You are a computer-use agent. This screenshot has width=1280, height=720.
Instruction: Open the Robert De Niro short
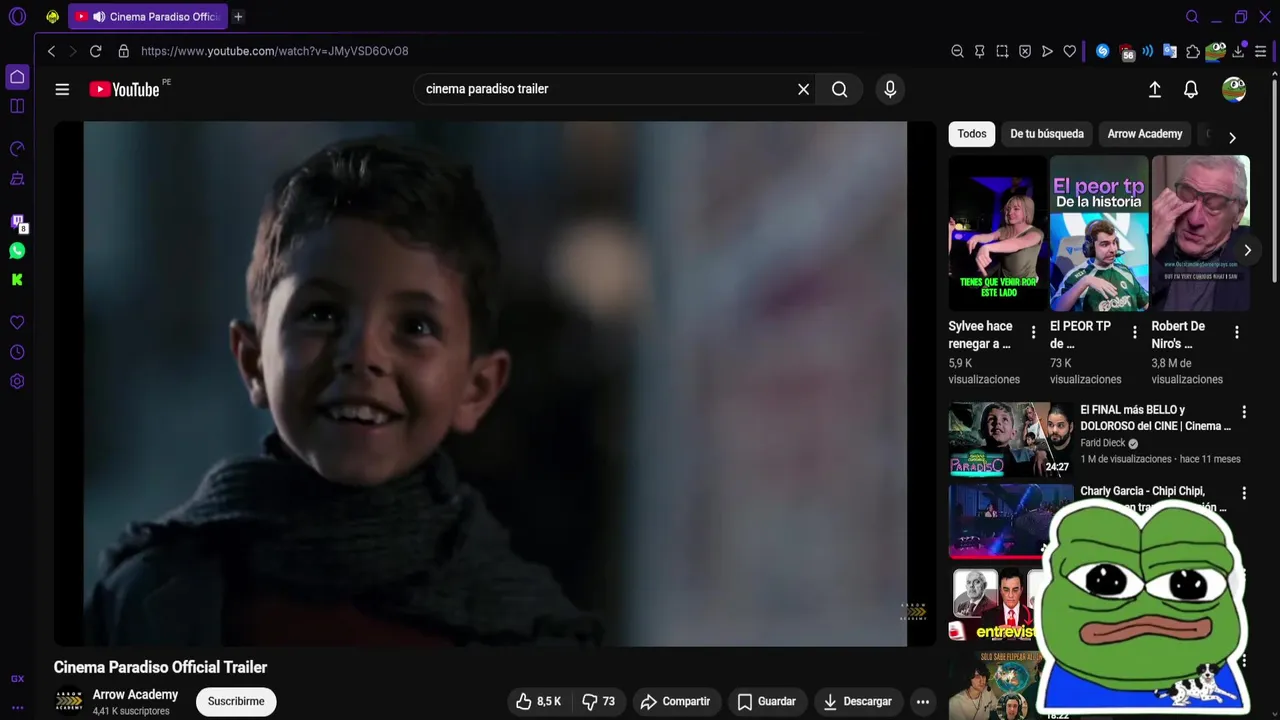point(1200,233)
